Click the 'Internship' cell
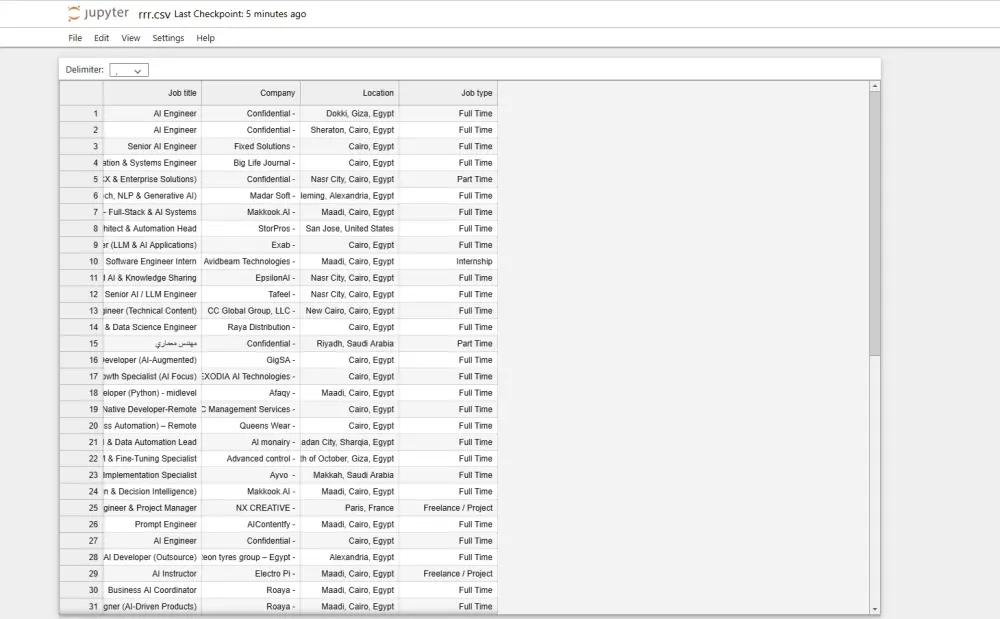Image resolution: width=1000 pixels, height=619 pixels. (448, 261)
